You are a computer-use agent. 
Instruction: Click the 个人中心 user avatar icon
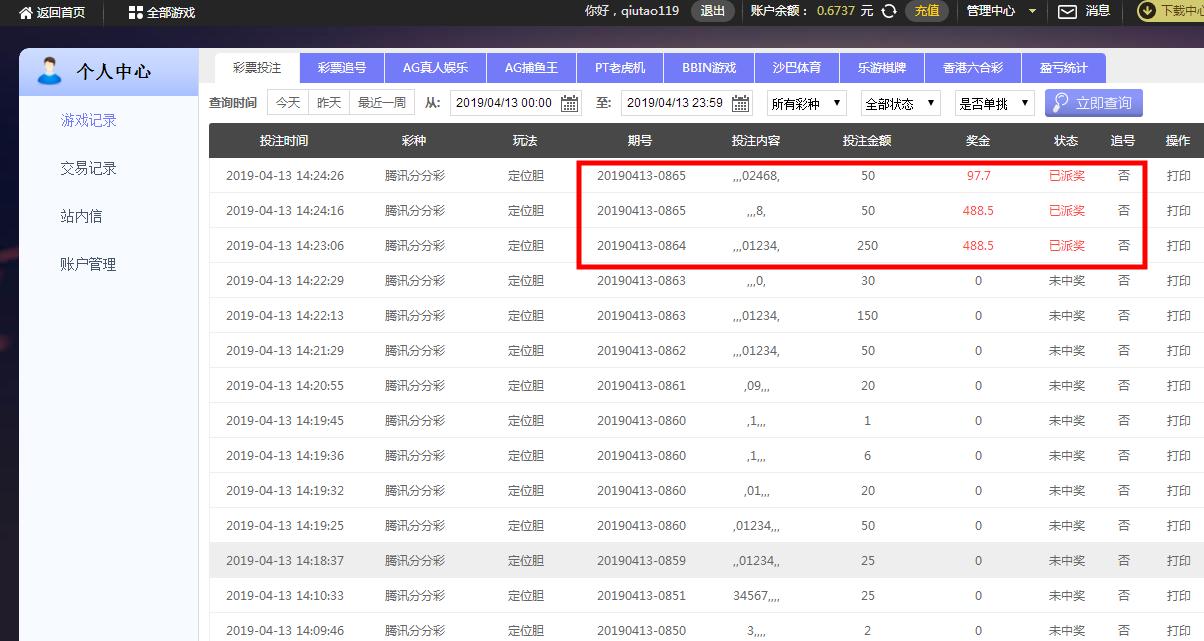48,71
